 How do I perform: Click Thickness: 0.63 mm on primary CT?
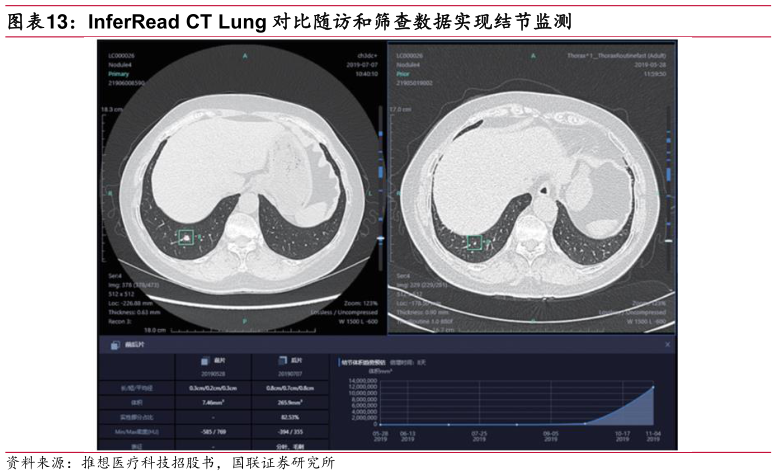click(134, 312)
